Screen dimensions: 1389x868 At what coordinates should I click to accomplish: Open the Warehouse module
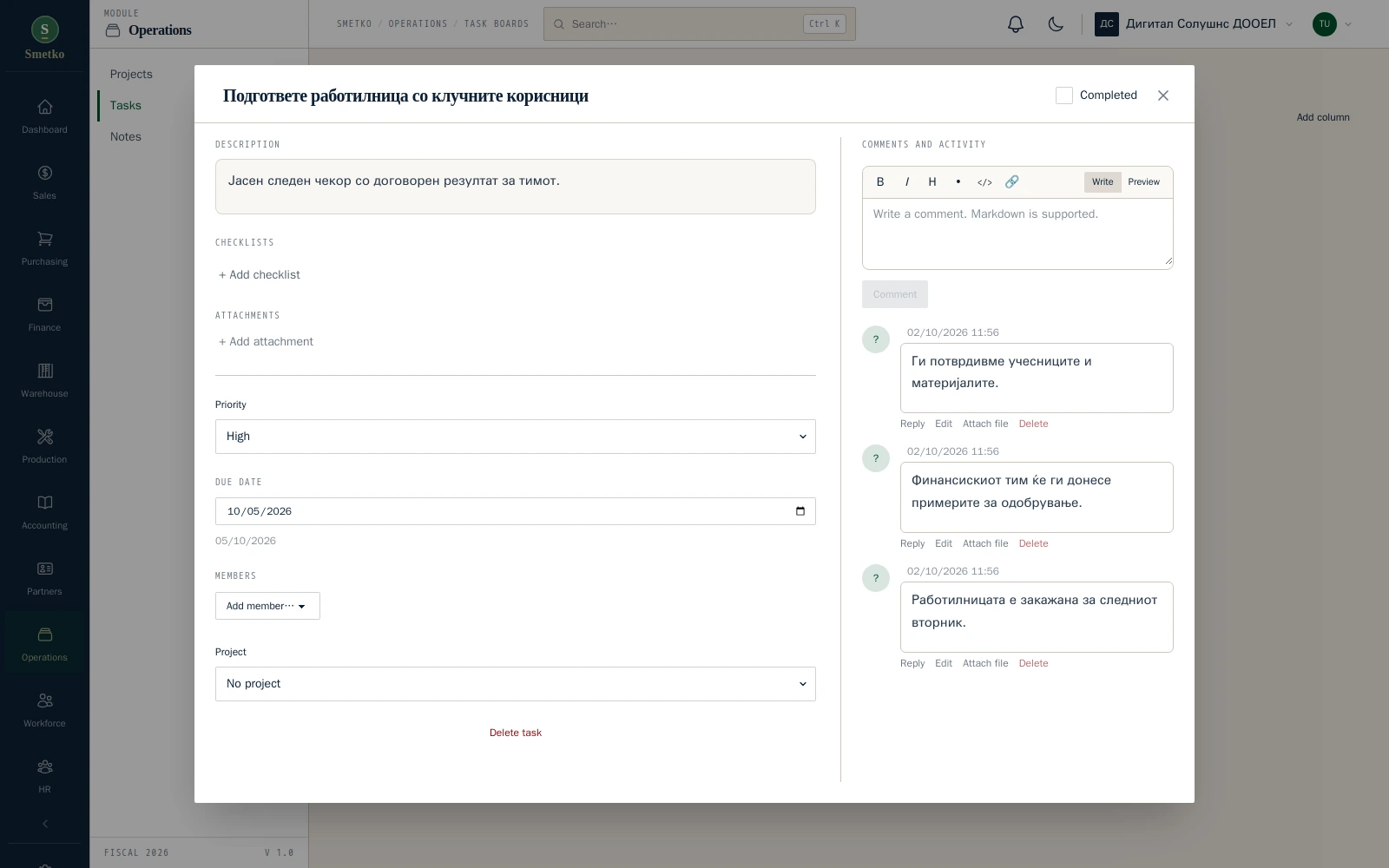[x=44, y=380]
